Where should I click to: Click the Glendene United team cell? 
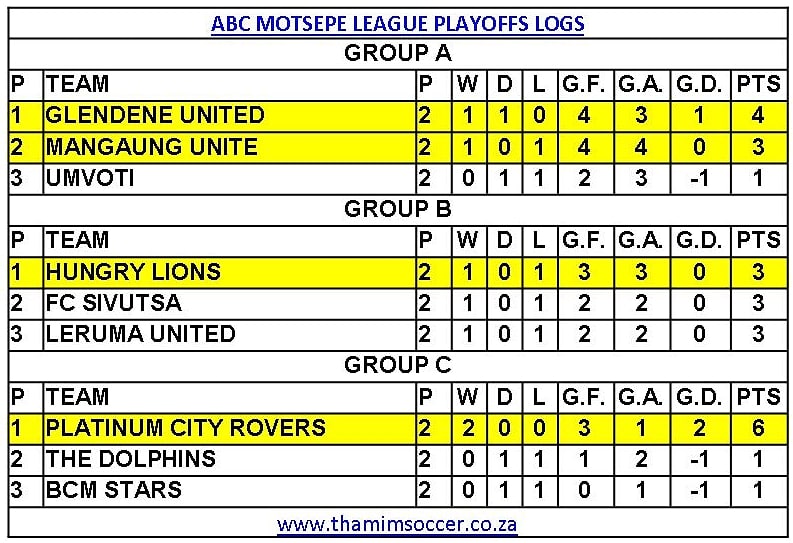[x=155, y=115]
